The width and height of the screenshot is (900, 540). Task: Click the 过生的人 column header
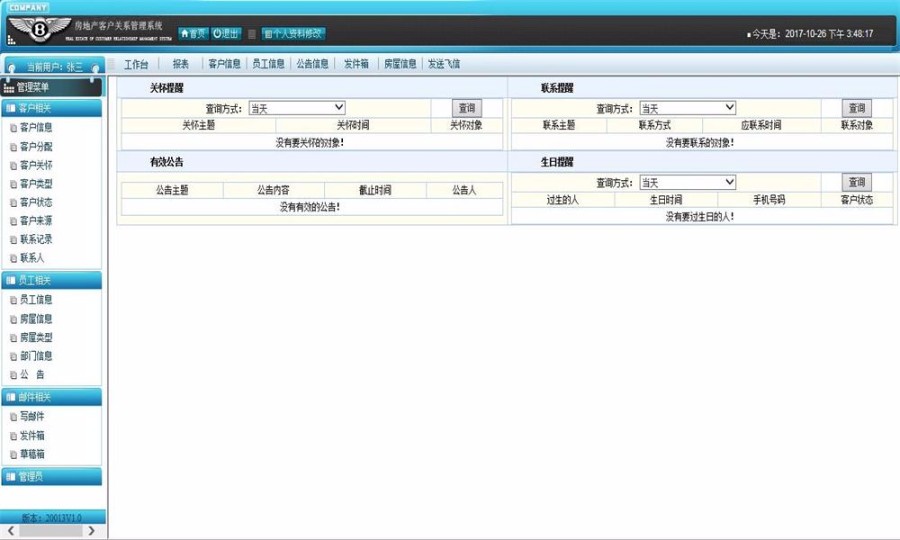pos(562,200)
